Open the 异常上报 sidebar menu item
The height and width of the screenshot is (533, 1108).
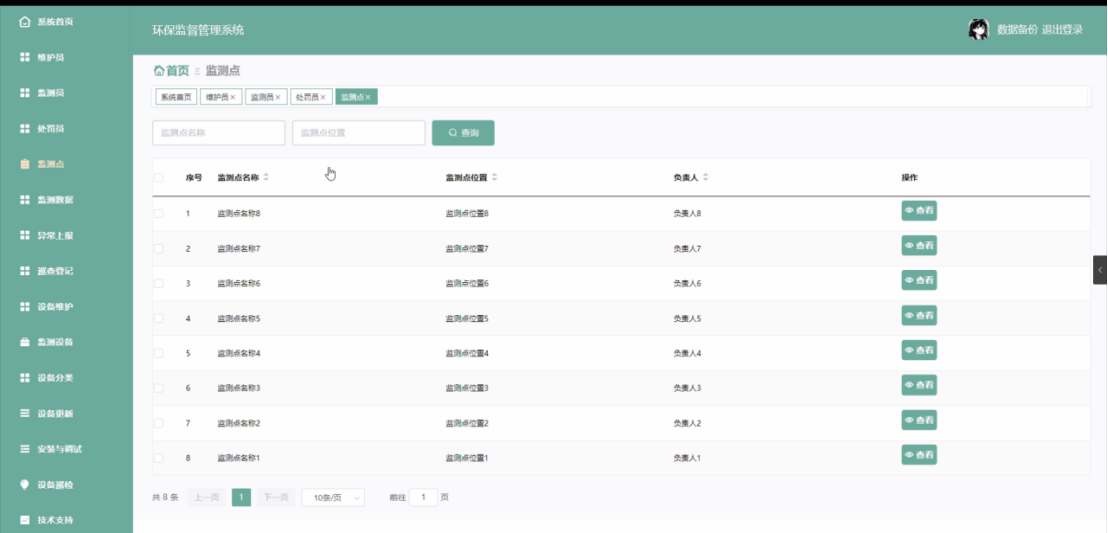[47, 235]
